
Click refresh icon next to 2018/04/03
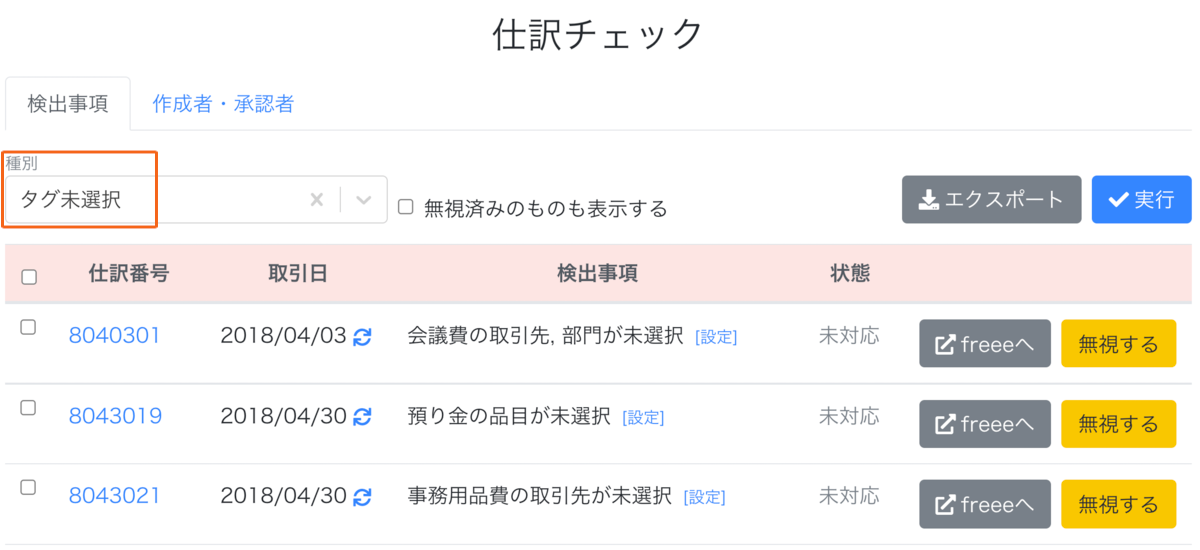point(362,337)
